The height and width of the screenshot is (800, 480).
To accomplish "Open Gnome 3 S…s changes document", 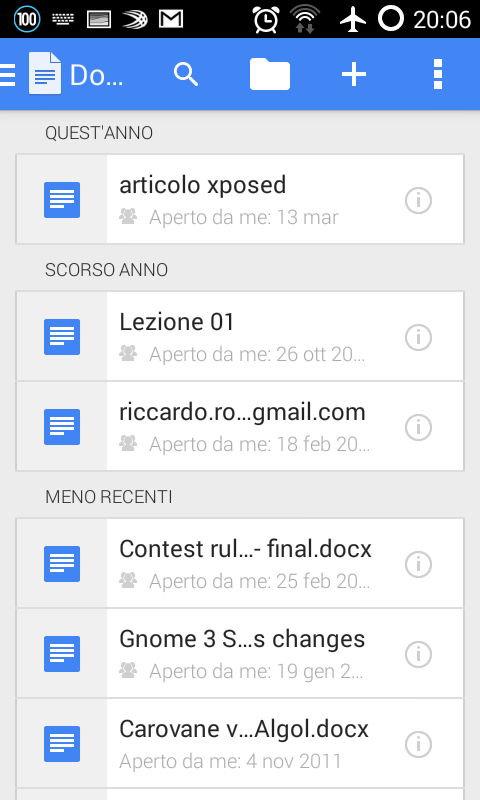I will [240, 654].
